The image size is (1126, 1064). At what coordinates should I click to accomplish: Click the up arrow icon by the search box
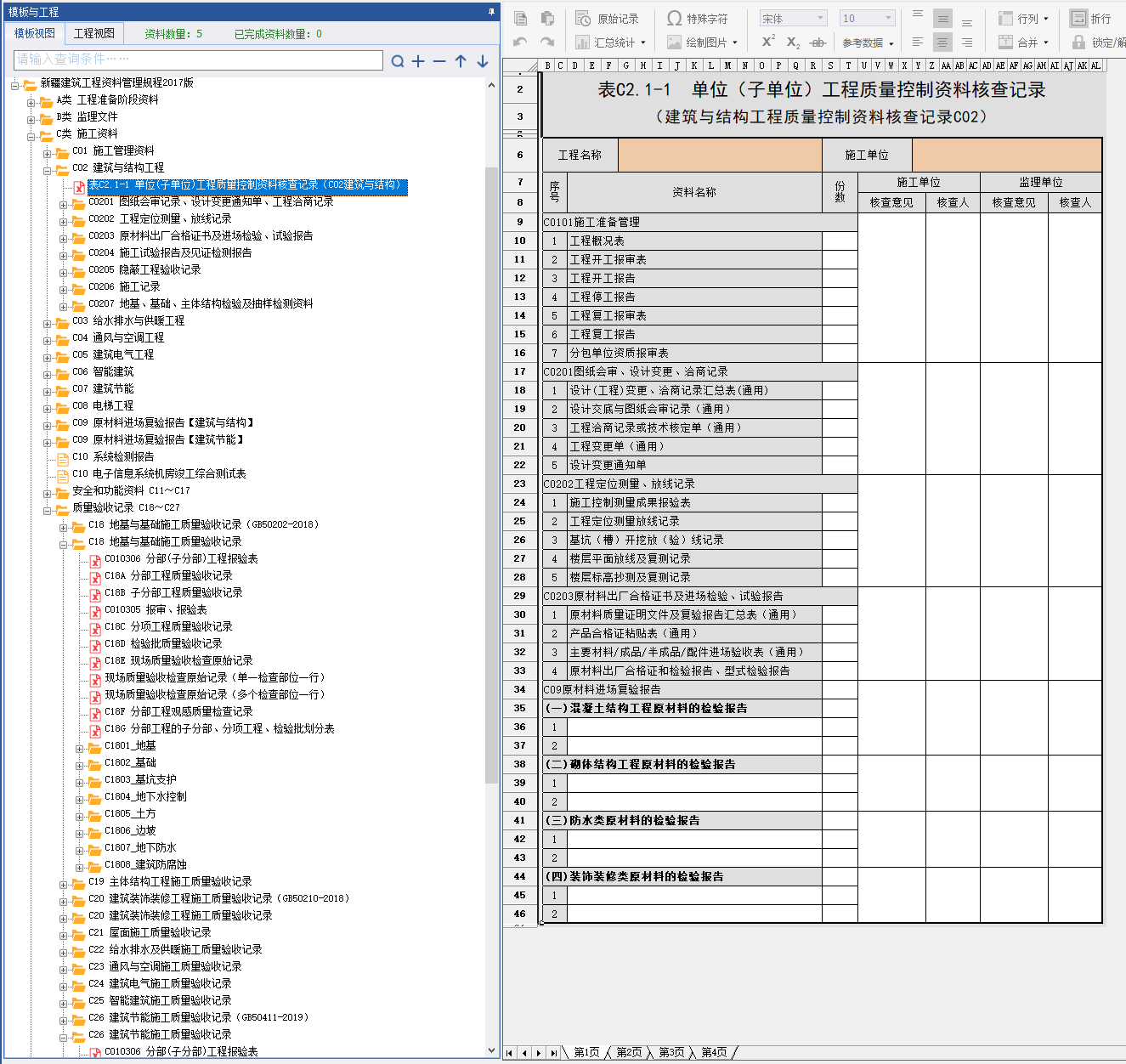coord(461,61)
